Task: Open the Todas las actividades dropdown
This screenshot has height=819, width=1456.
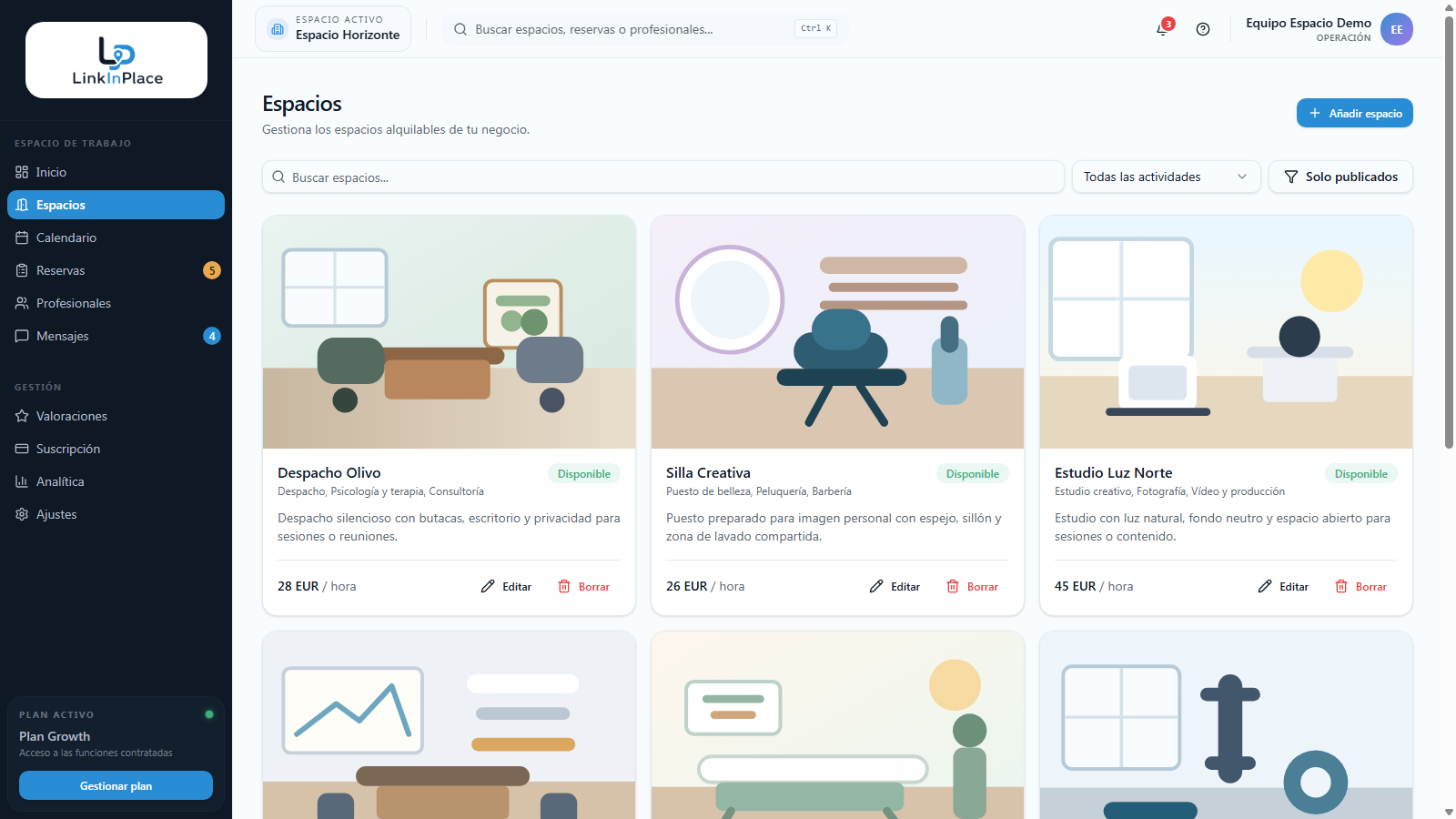Action: tap(1166, 177)
